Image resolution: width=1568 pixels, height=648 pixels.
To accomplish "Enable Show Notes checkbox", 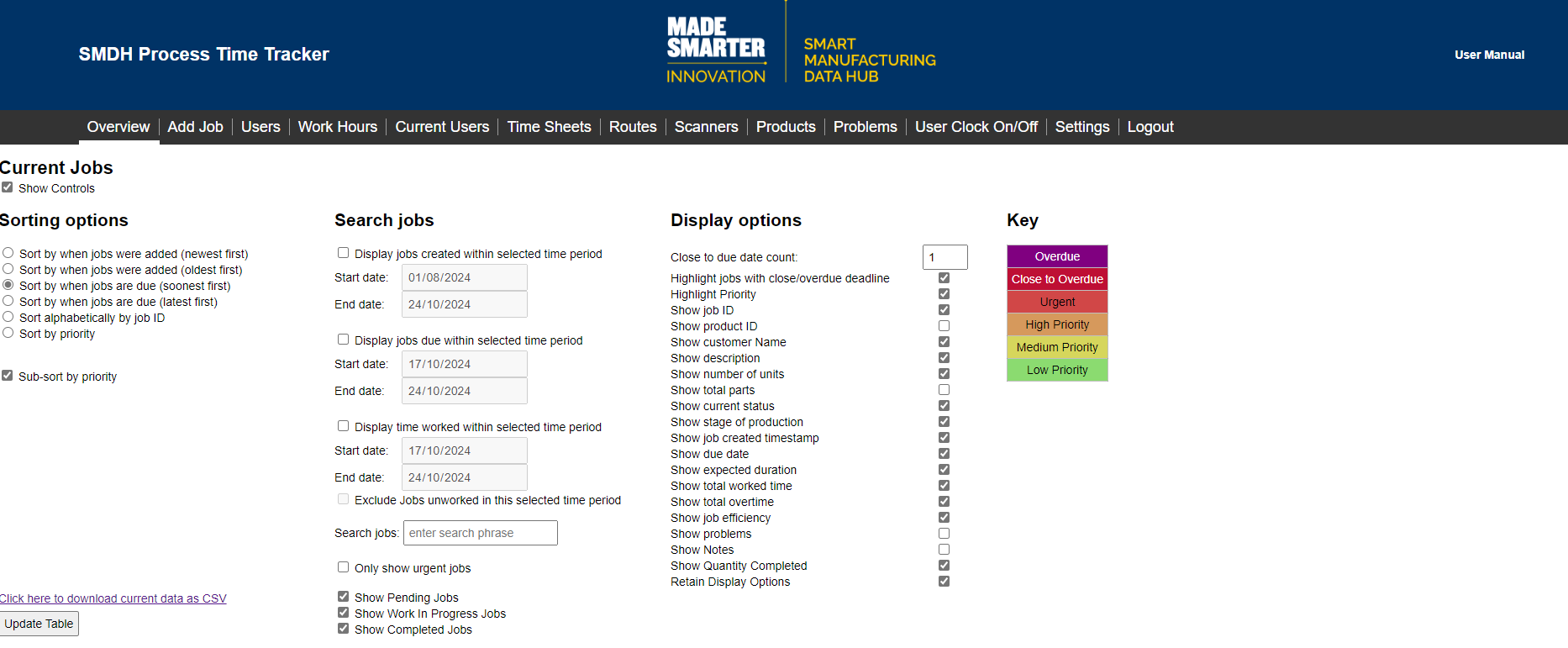I will point(944,550).
